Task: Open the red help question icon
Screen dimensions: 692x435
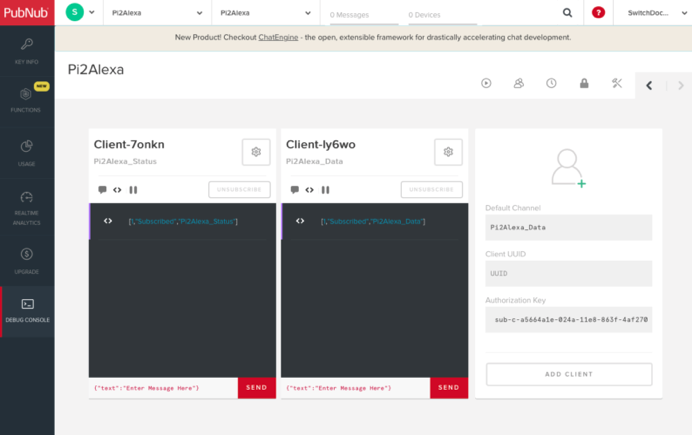Action: pyautogui.click(x=598, y=13)
